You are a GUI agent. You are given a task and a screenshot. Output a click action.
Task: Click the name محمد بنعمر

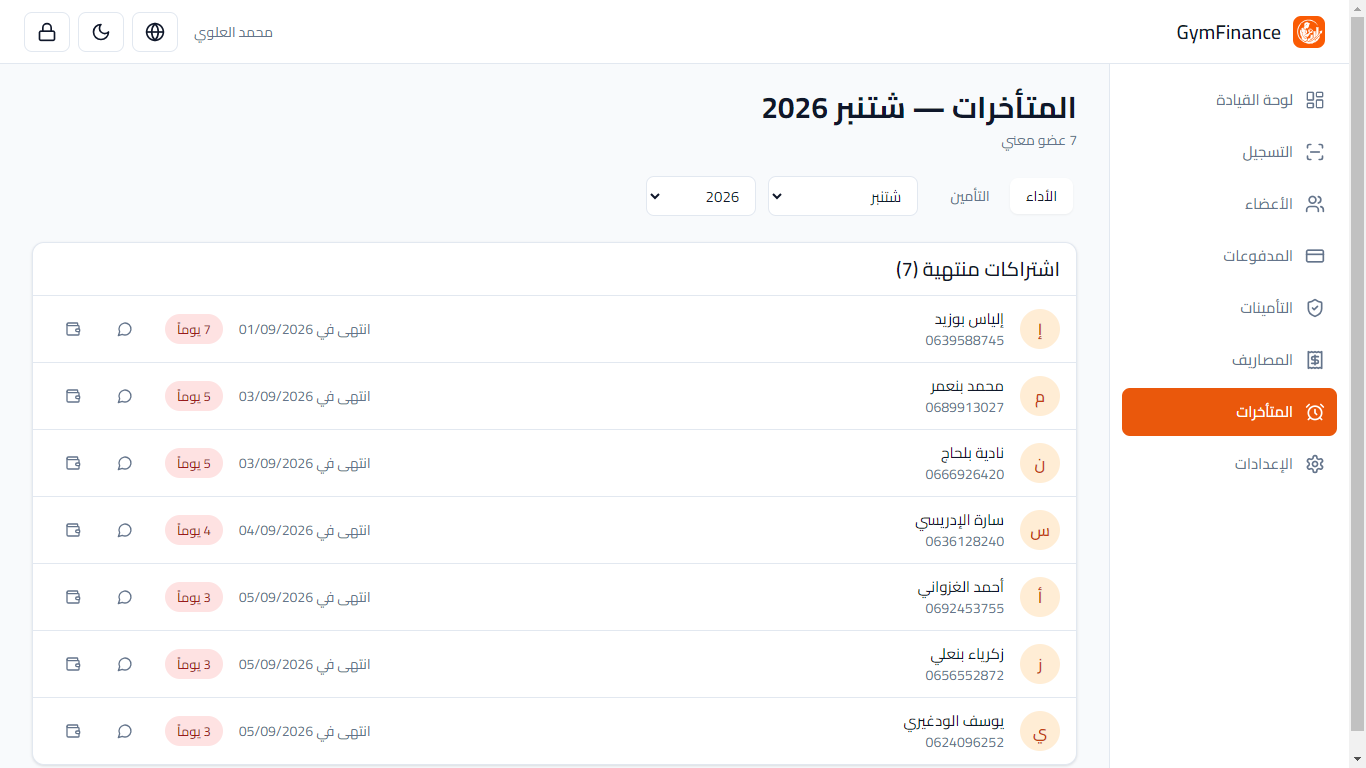(x=967, y=386)
